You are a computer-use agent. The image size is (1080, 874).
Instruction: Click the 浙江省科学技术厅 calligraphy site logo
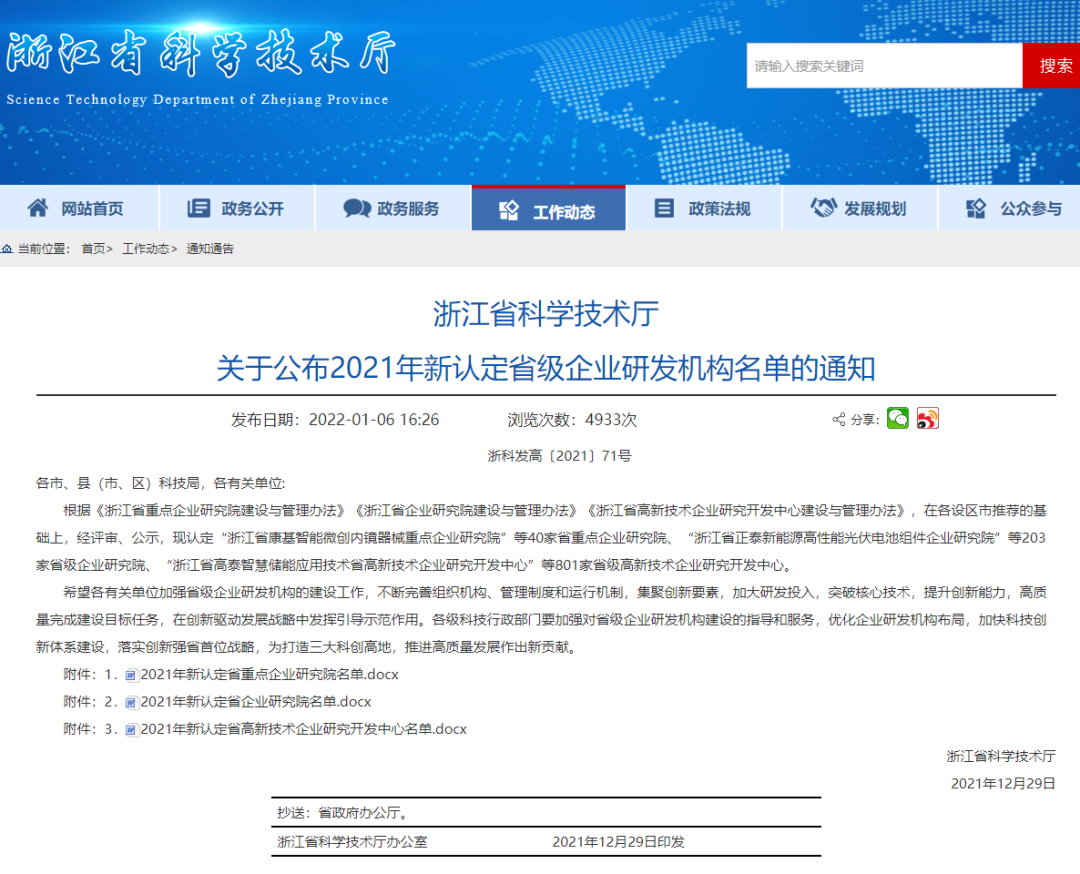[200, 53]
